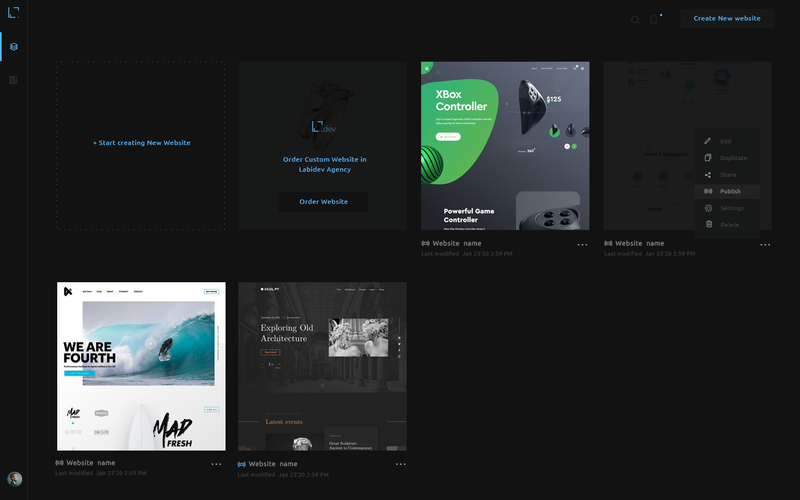Select Duplicate in the context menu

point(732,158)
